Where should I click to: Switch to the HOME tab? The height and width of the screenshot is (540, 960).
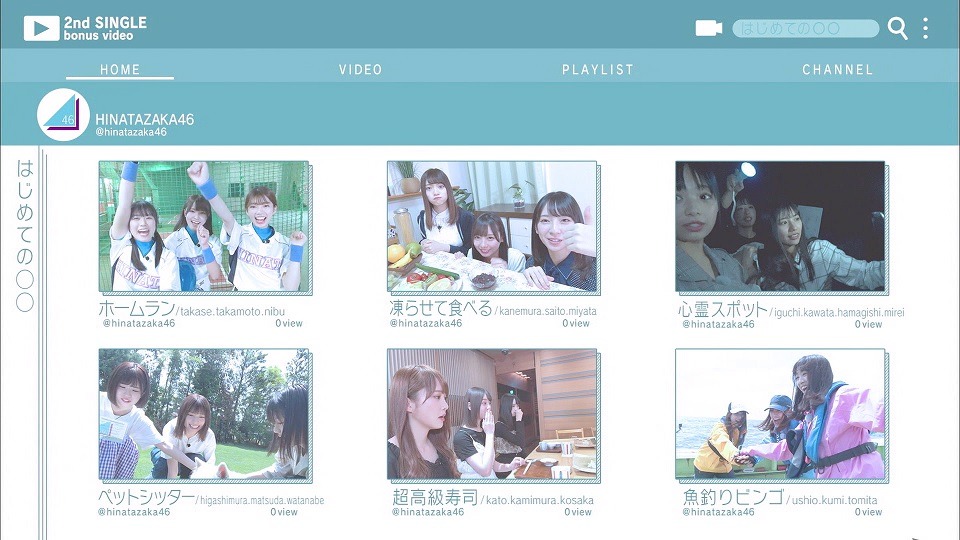pyautogui.click(x=120, y=70)
